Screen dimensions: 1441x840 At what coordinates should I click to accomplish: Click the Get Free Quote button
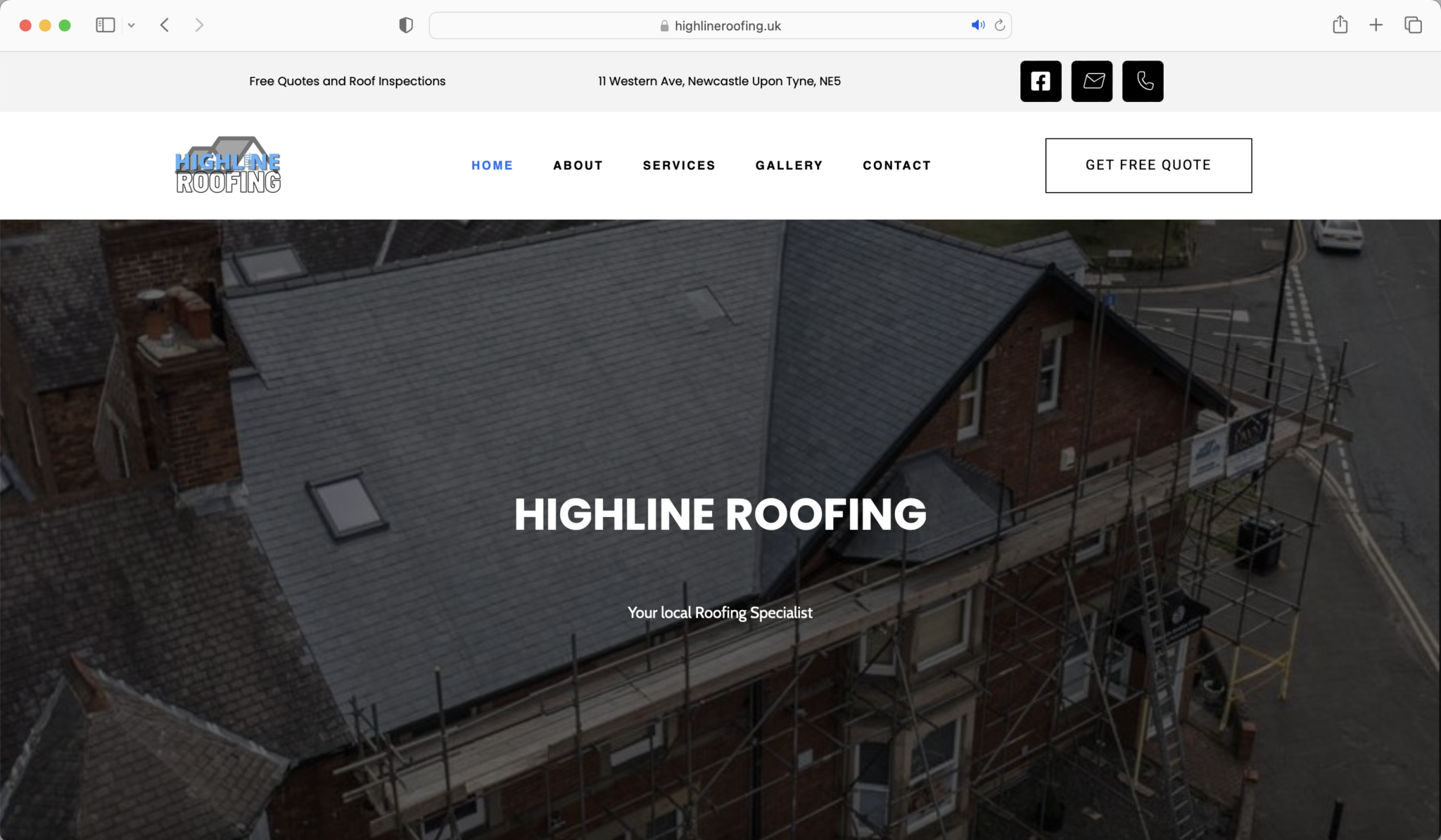coord(1148,165)
